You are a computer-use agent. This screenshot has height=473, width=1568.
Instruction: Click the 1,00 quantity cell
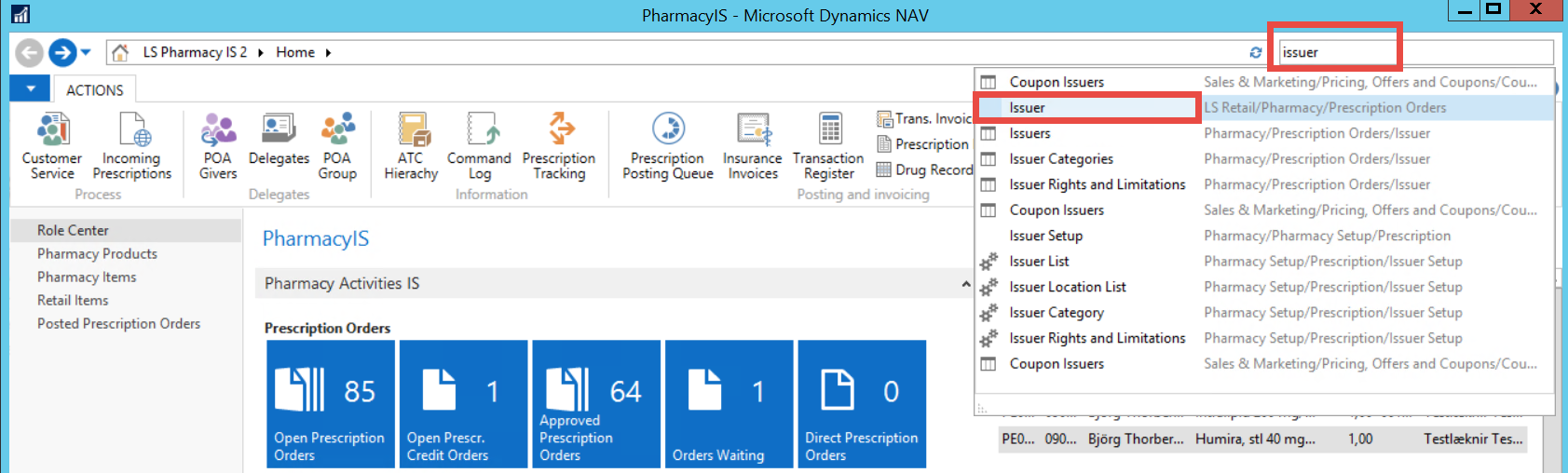(x=1360, y=439)
